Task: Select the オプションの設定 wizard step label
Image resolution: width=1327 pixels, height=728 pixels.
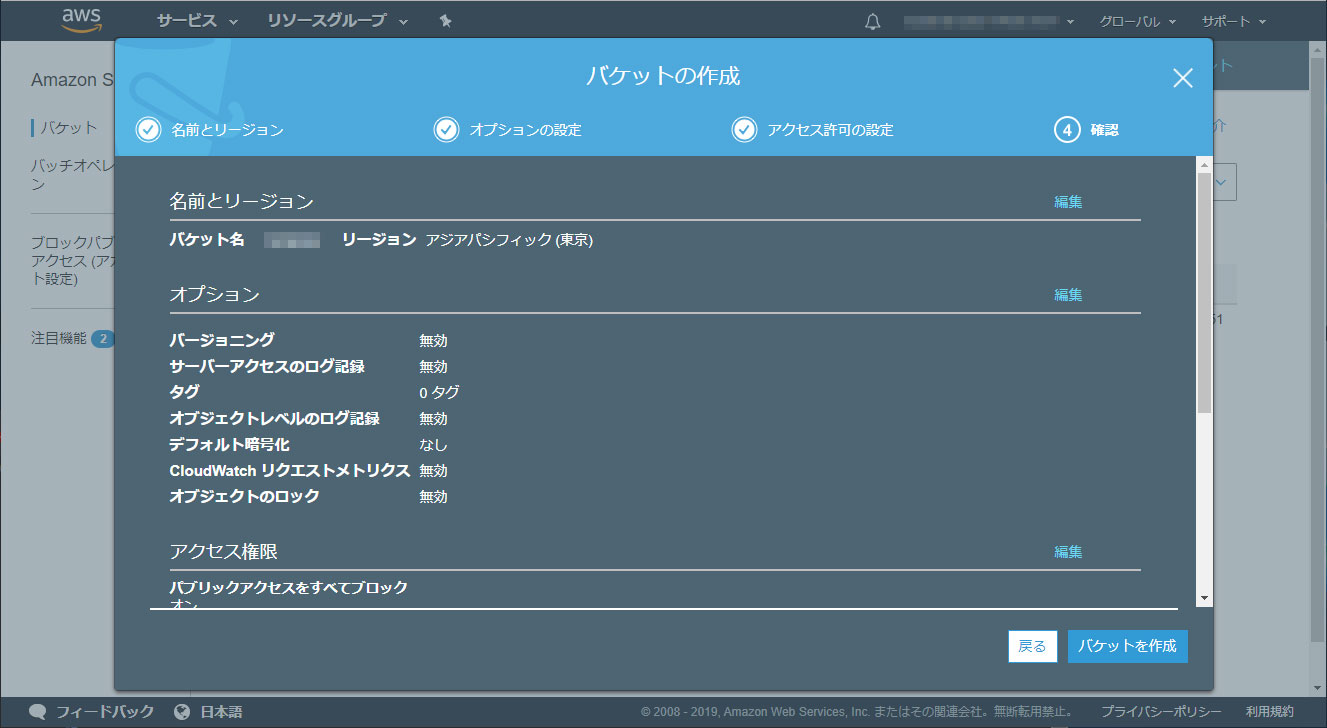Action: [525, 130]
